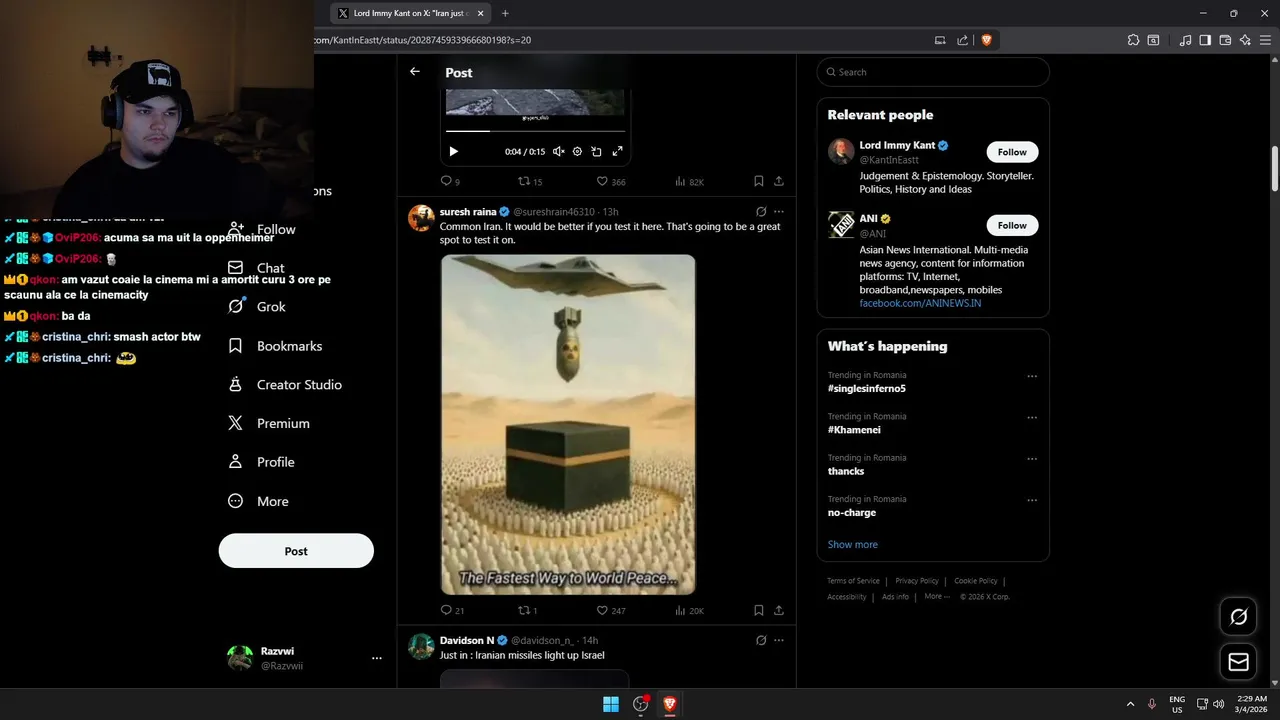The image size is (1280, 720).
Task: Open Brave Wallet icon
Action: pos(1225,40)
